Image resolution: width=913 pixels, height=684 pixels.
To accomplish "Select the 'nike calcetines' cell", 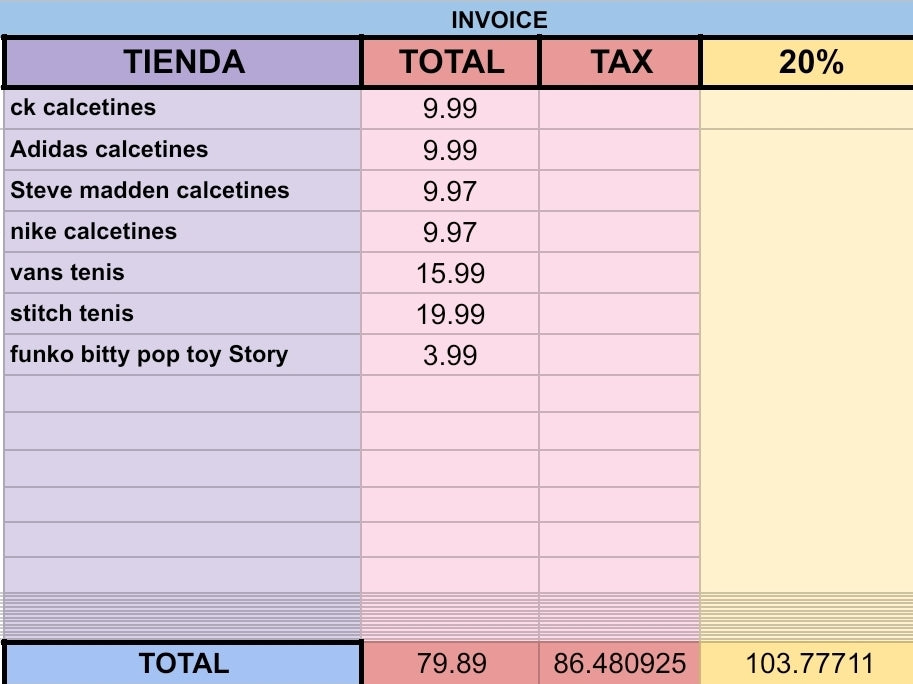I will [x=183, y=232].
